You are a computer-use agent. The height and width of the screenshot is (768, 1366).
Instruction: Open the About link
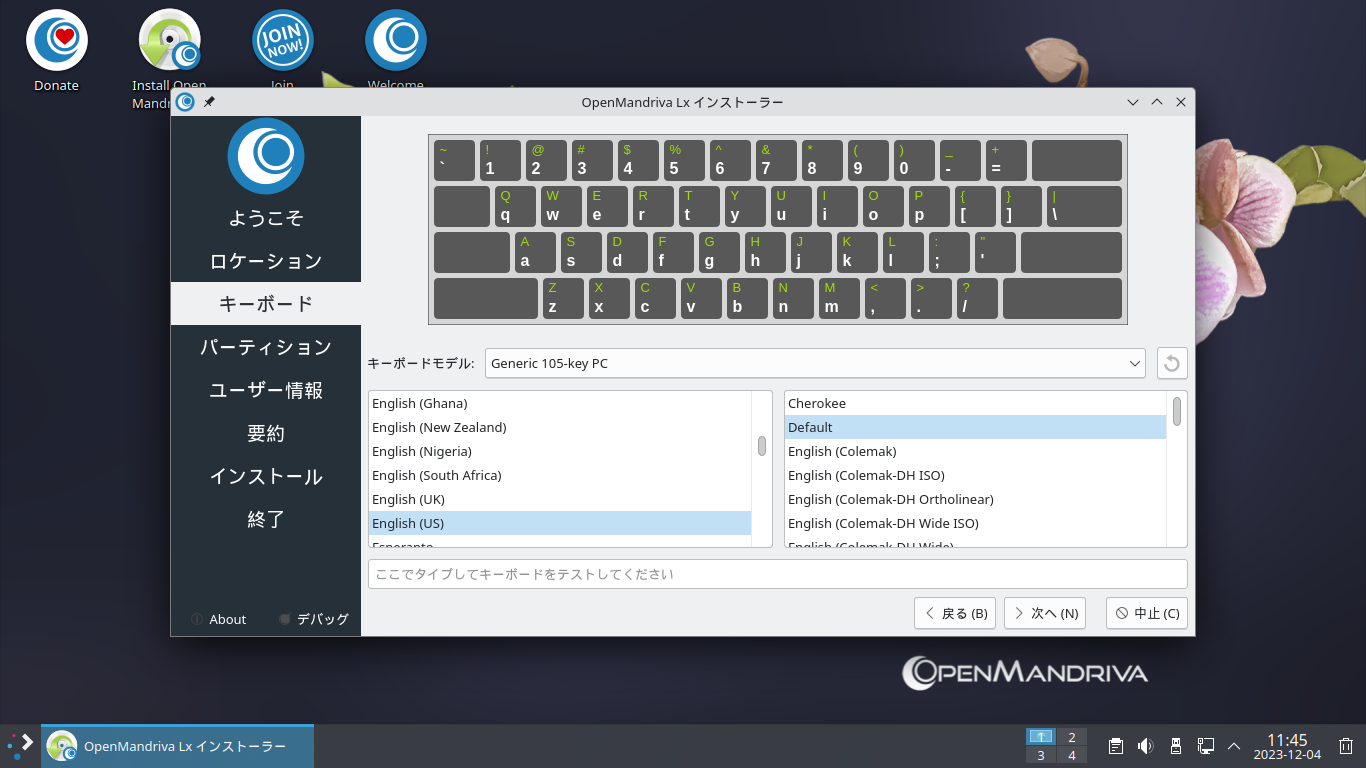pos(227,619)
